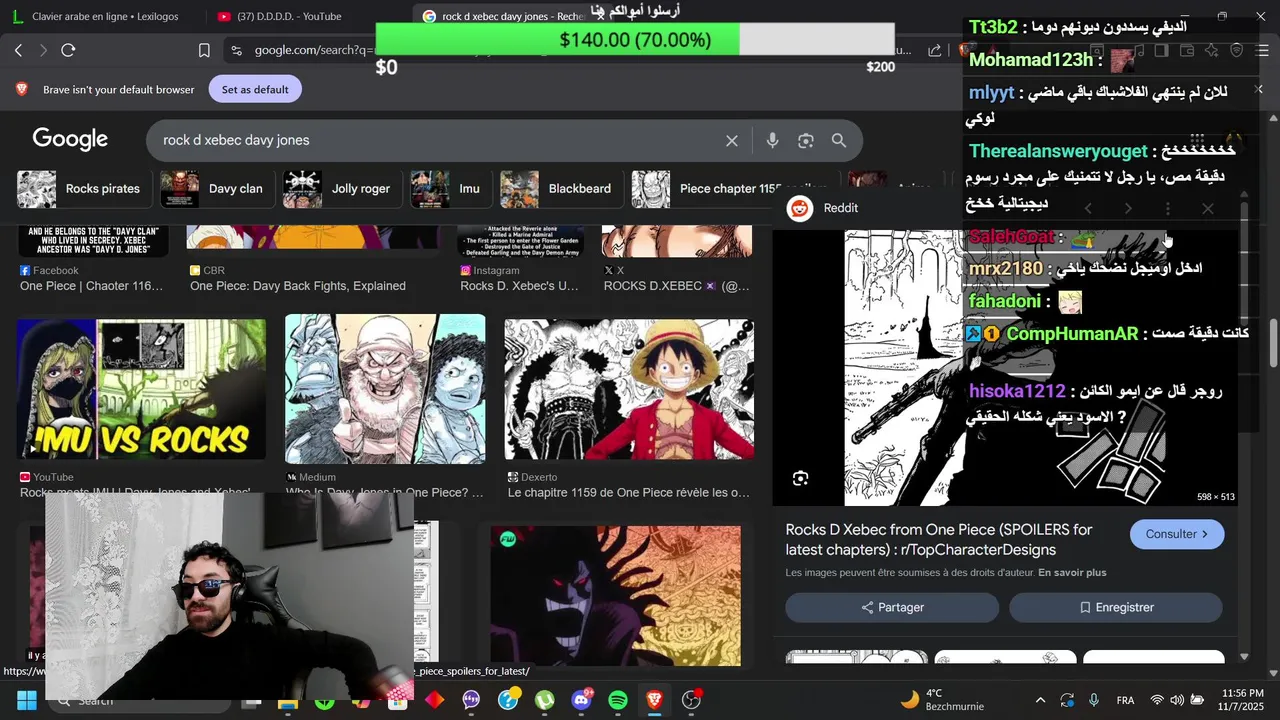Expand the system tray hidden icons chevron
The image size is (1280, 720).
[1040, 700]
